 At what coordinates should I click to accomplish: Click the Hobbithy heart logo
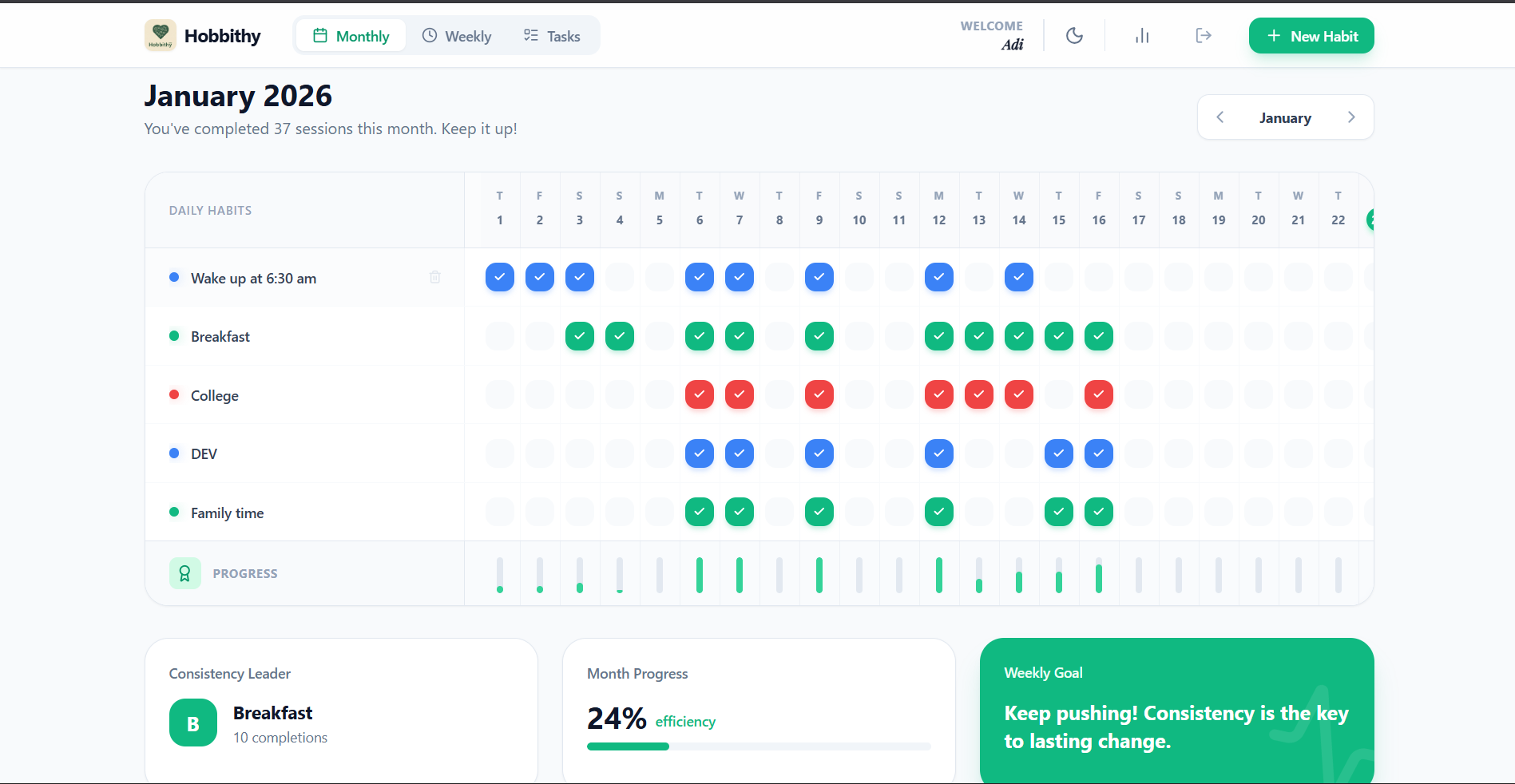[161, 36]
